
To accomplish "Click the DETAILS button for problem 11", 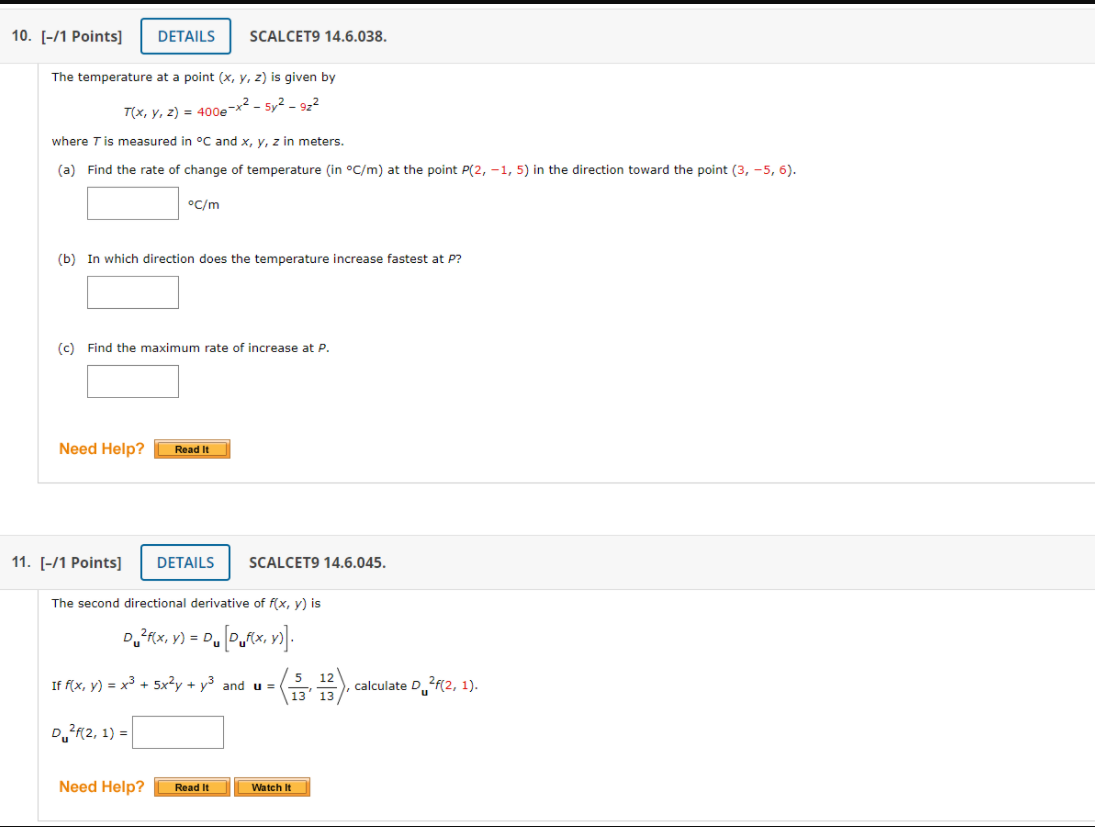I will point(185,562).
